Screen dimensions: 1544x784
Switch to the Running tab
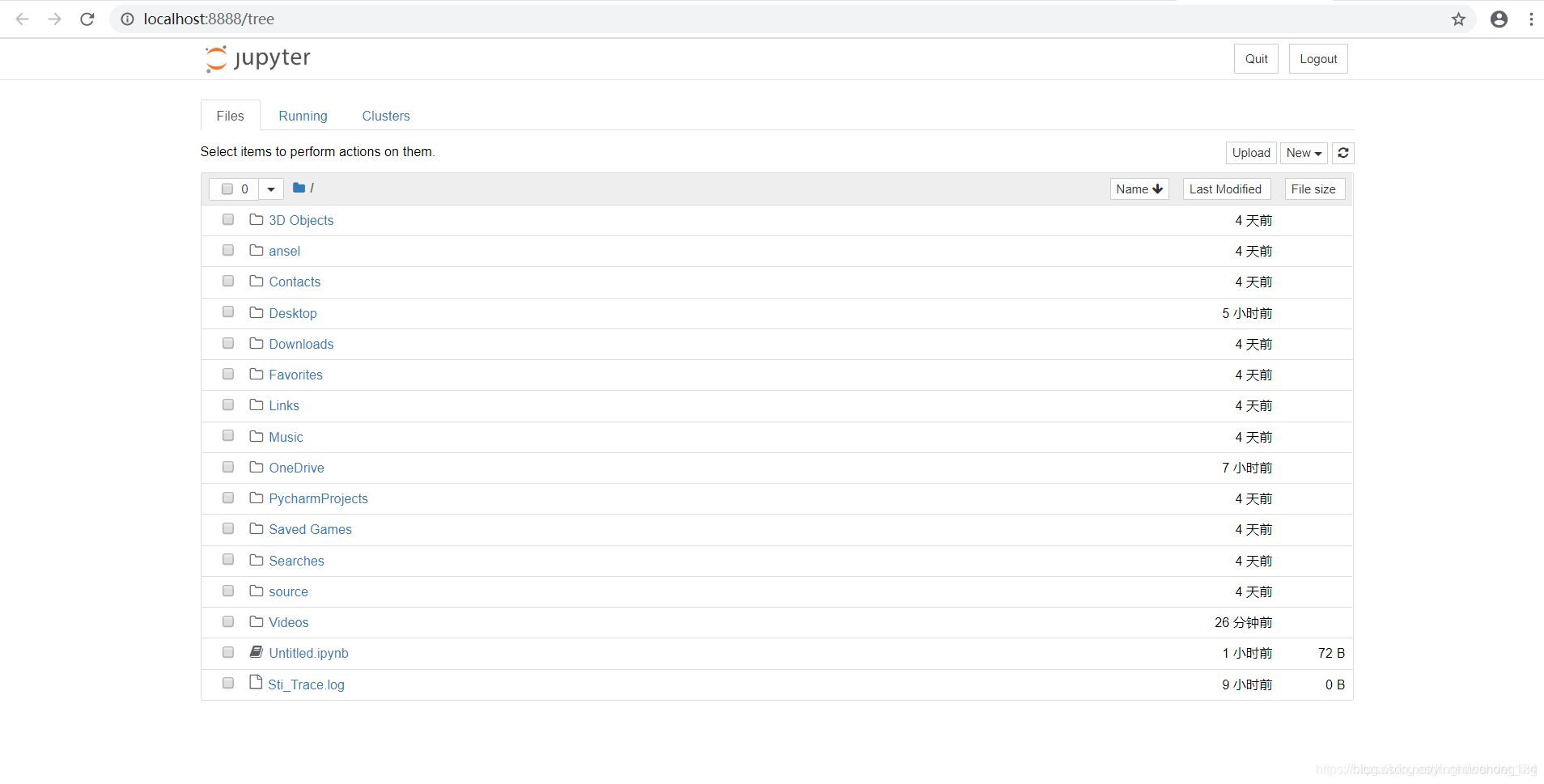pyautogui.click(x=303, y=116)
